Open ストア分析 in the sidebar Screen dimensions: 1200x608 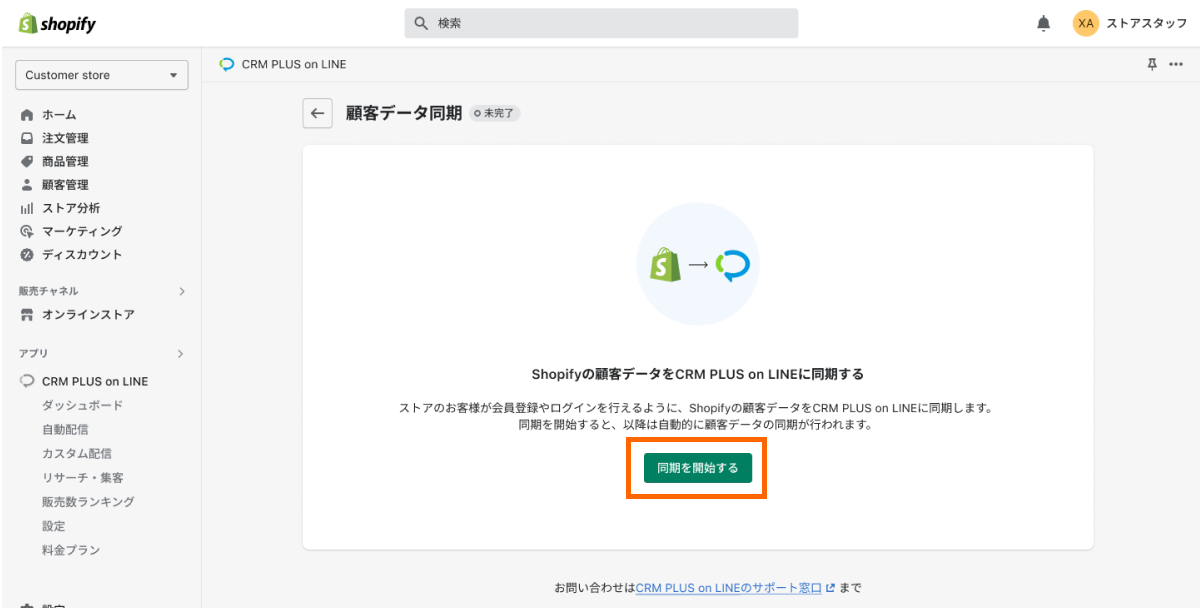71,208
